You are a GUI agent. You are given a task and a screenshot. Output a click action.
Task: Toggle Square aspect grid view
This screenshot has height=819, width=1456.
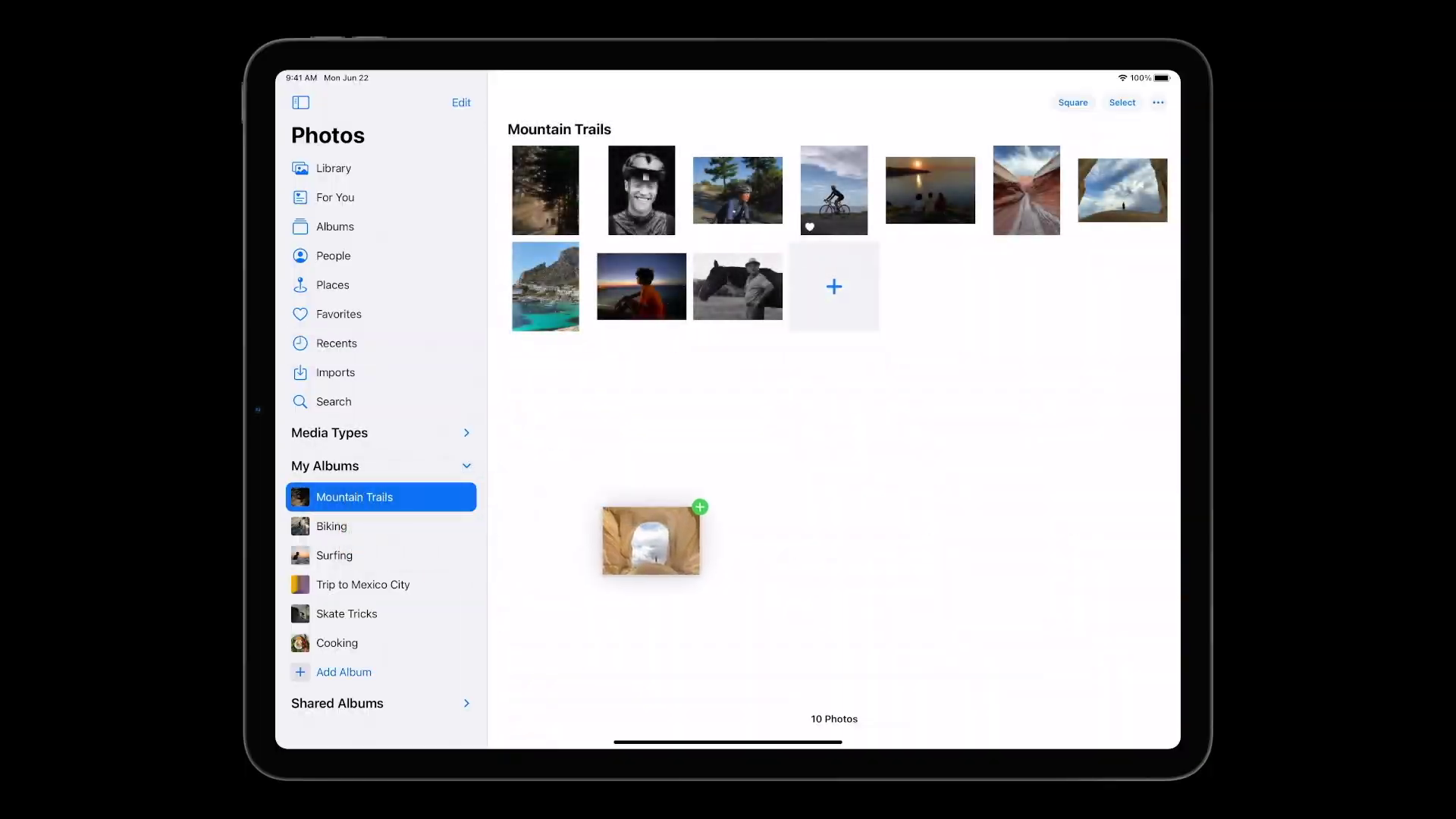pyautogui.click(x=1072, y=102)
